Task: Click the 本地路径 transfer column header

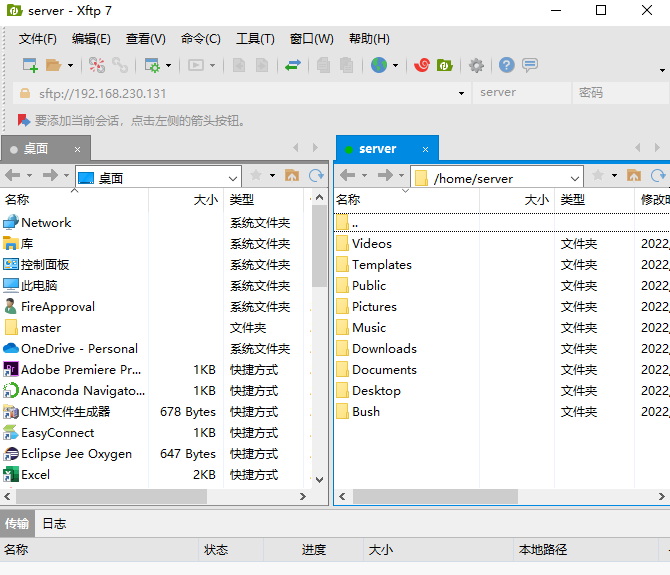Action: point(585,549)
